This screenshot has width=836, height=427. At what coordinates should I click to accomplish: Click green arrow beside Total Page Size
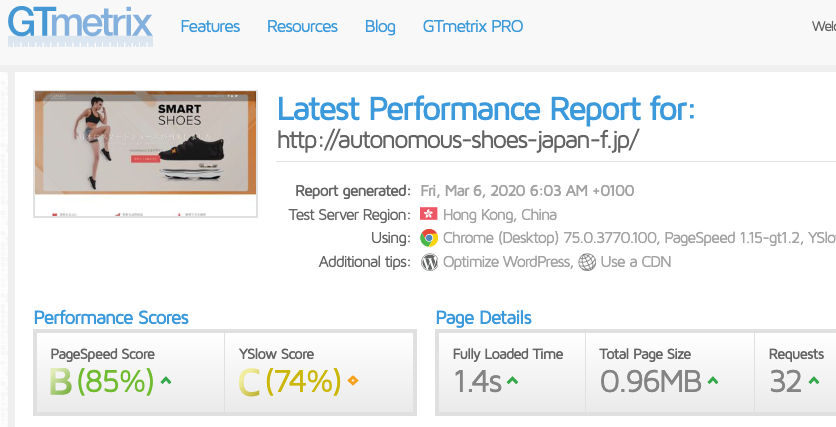click(713, 381)
